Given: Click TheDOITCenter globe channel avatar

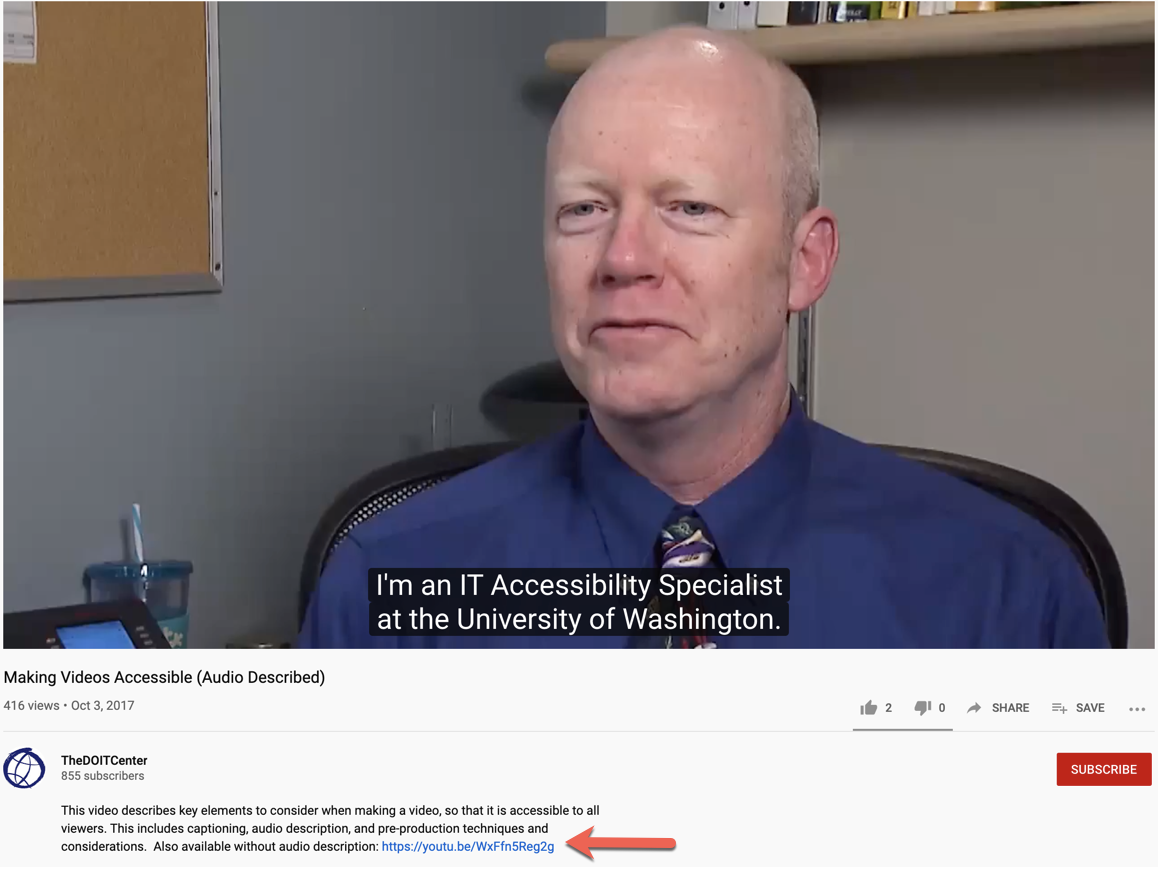Looking at the screenshot, I should click(24, 768).
